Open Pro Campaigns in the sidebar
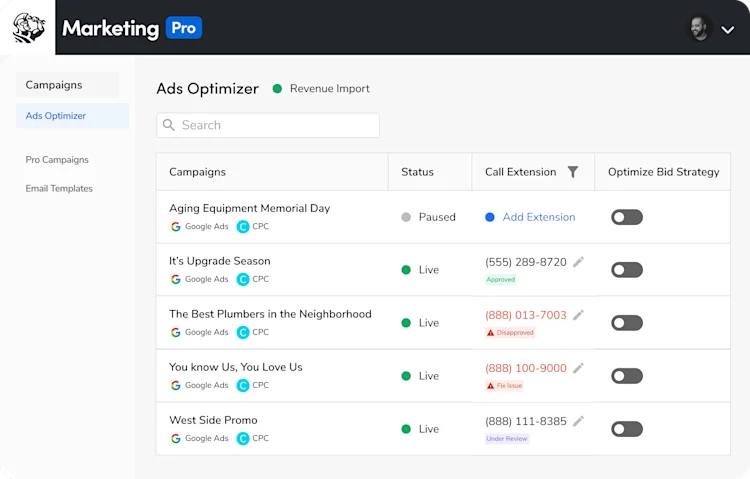 (x=57, y=159)
